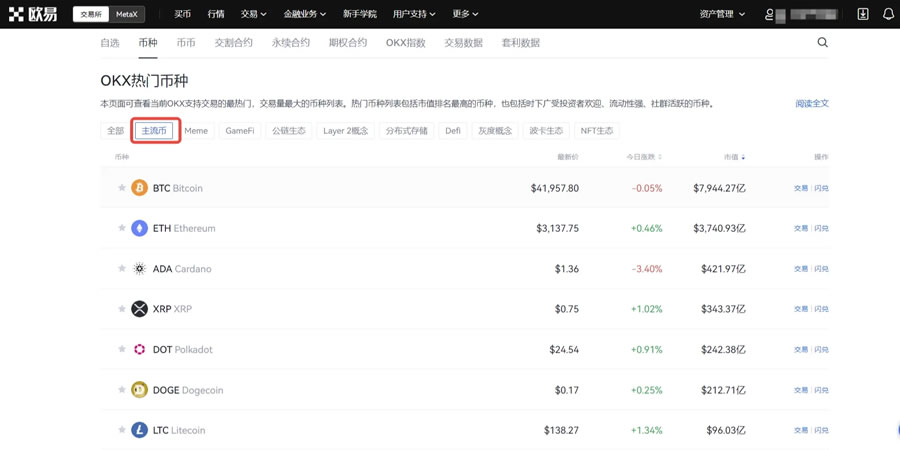Click the 阅读全文 link
This screenshot has height=450, width=900.
point(811,104)
